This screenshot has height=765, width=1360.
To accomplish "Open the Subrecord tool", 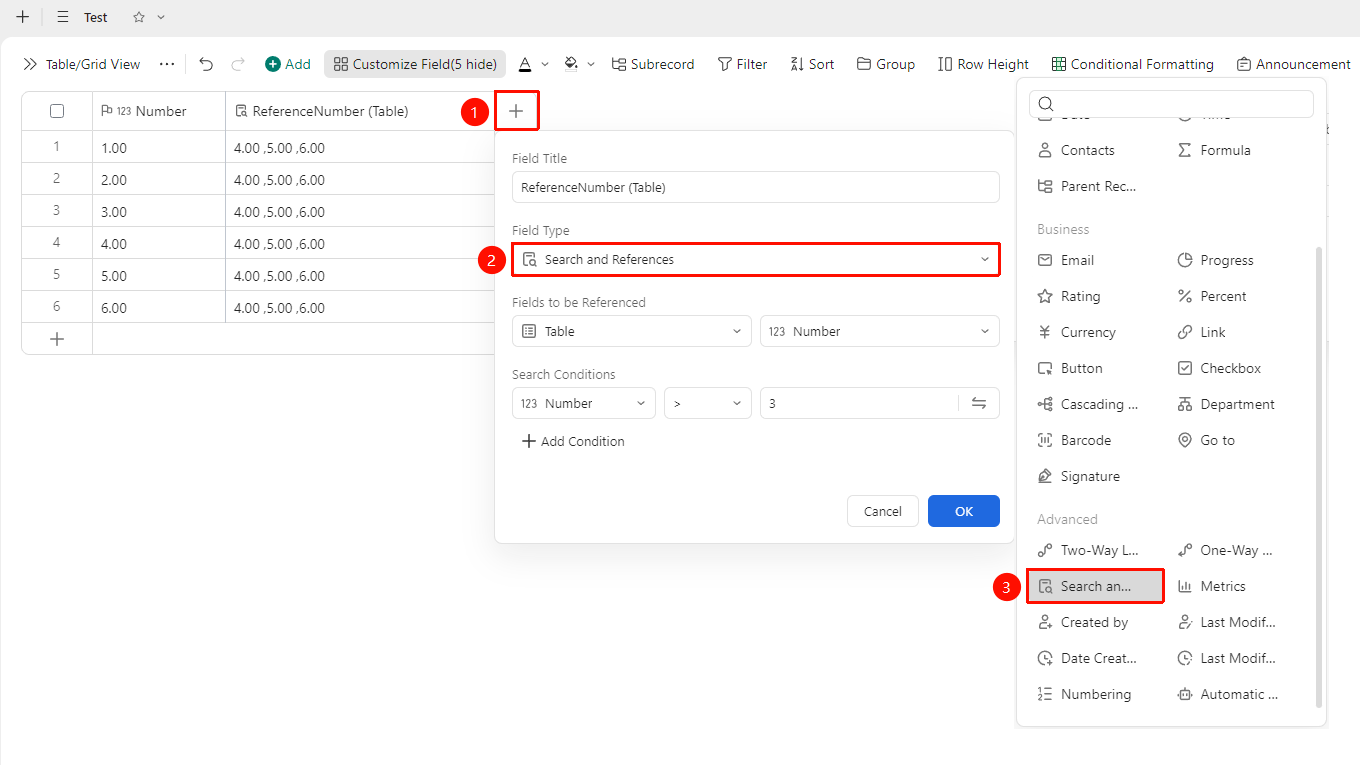I will click(653, 64).
